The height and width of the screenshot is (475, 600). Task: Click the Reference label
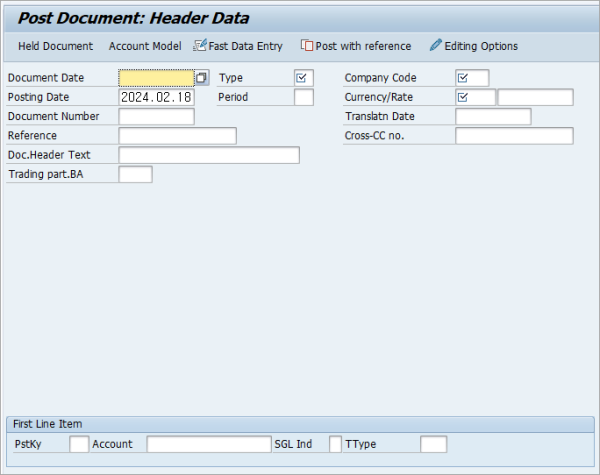point(32,136)
